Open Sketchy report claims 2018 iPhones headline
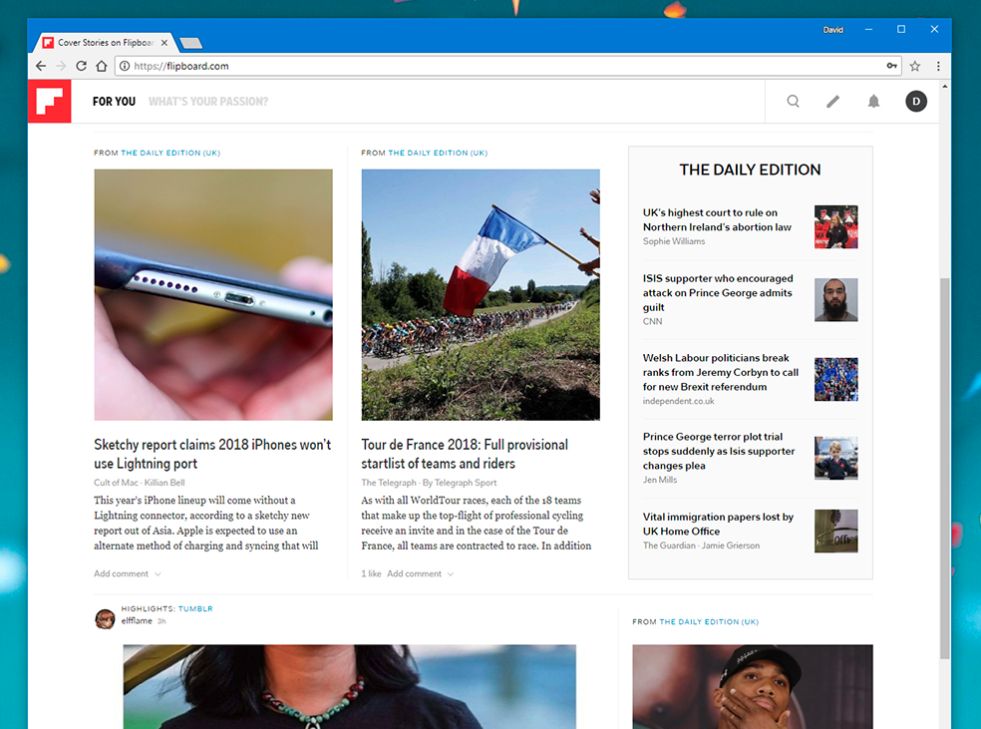The height and width of the screenshot is (729, 981). 213,454
